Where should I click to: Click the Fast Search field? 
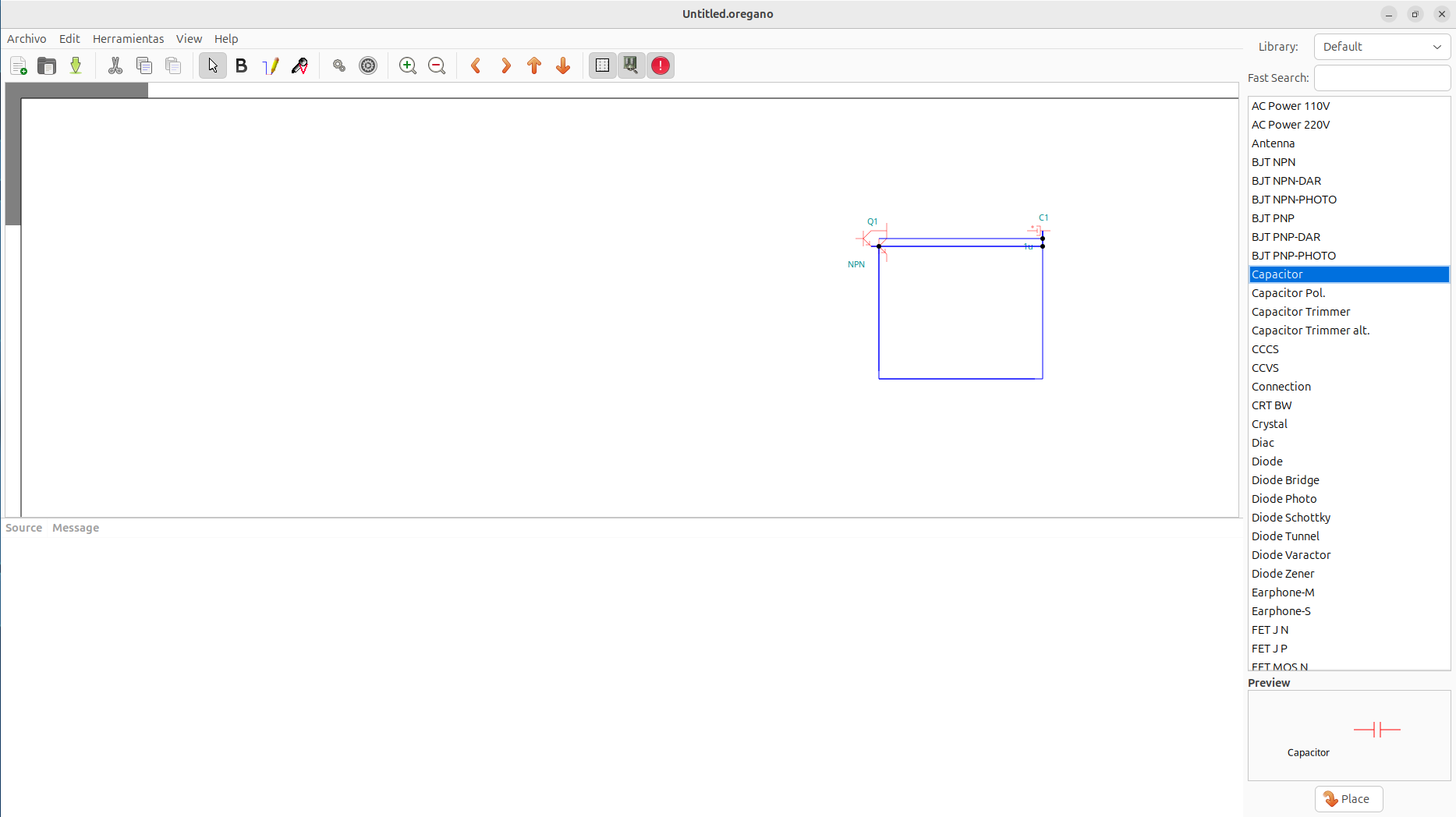(x=1381, y=78)
